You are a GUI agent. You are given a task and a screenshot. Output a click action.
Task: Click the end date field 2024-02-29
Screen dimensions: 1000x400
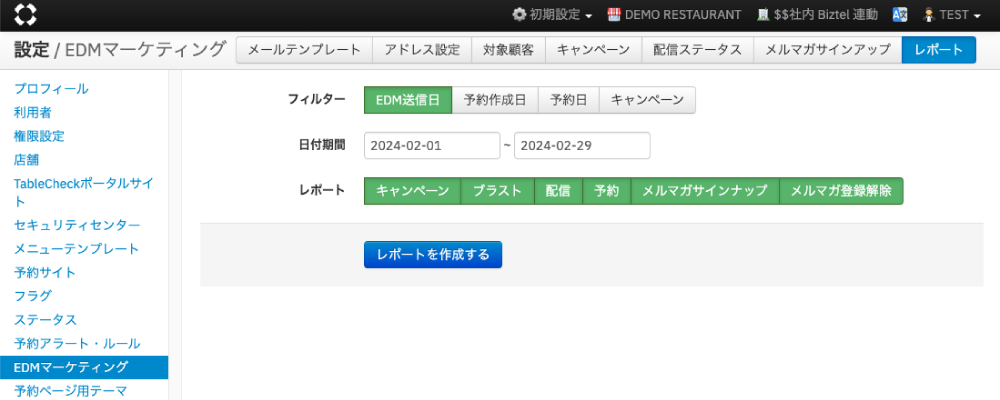click(582, 145)
